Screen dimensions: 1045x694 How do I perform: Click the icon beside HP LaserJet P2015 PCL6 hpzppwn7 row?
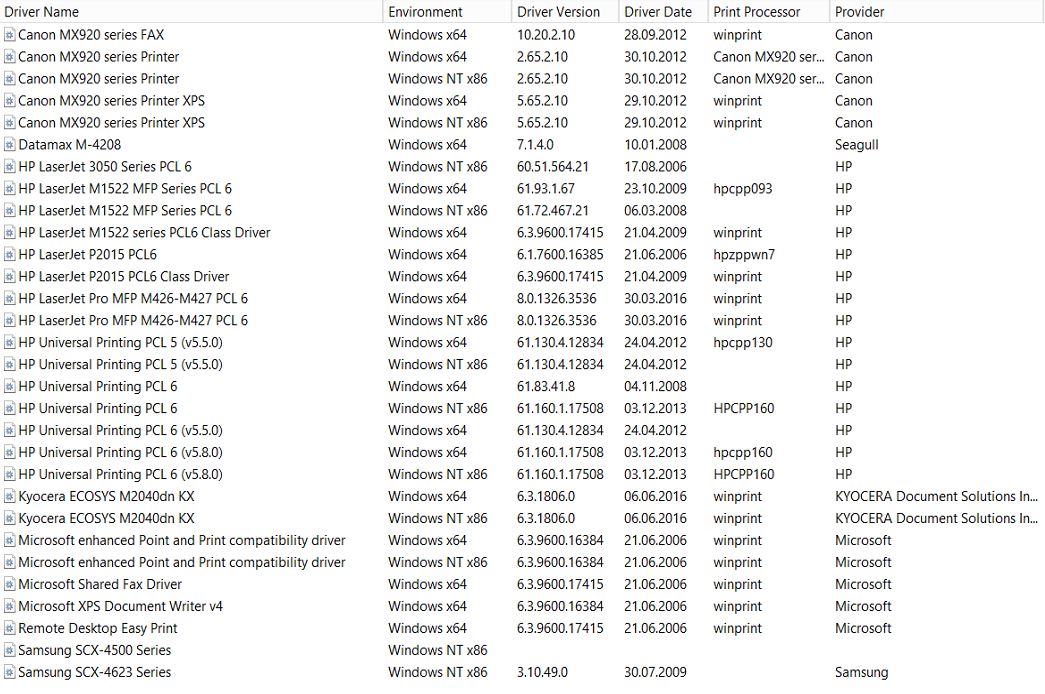(9, 255)
